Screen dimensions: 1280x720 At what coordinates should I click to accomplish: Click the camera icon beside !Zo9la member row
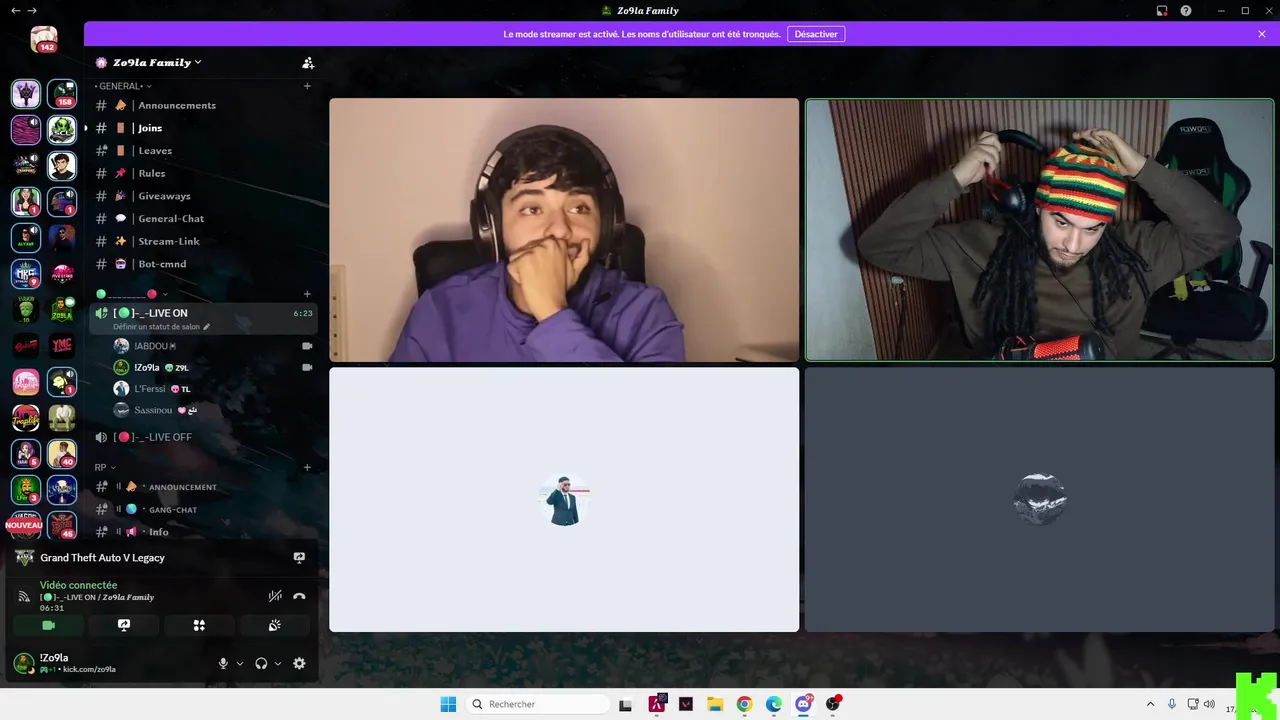coord(307,367)
